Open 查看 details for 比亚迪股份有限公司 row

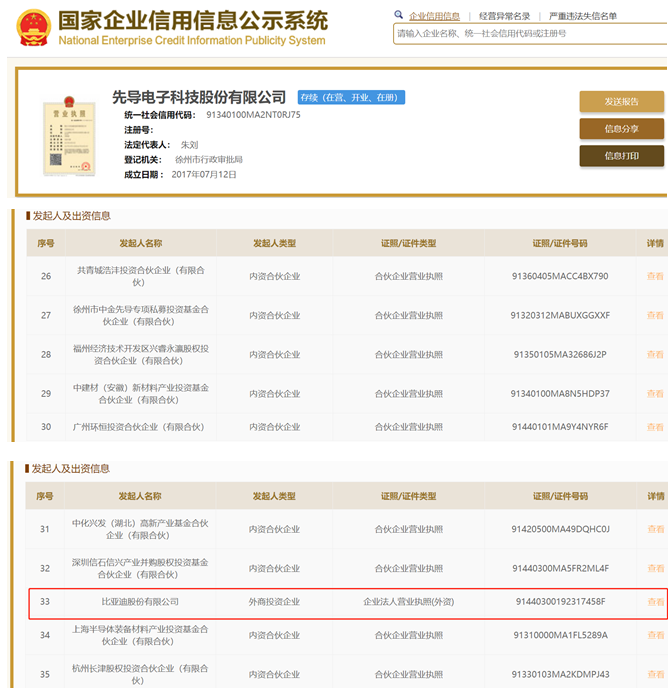655,602
